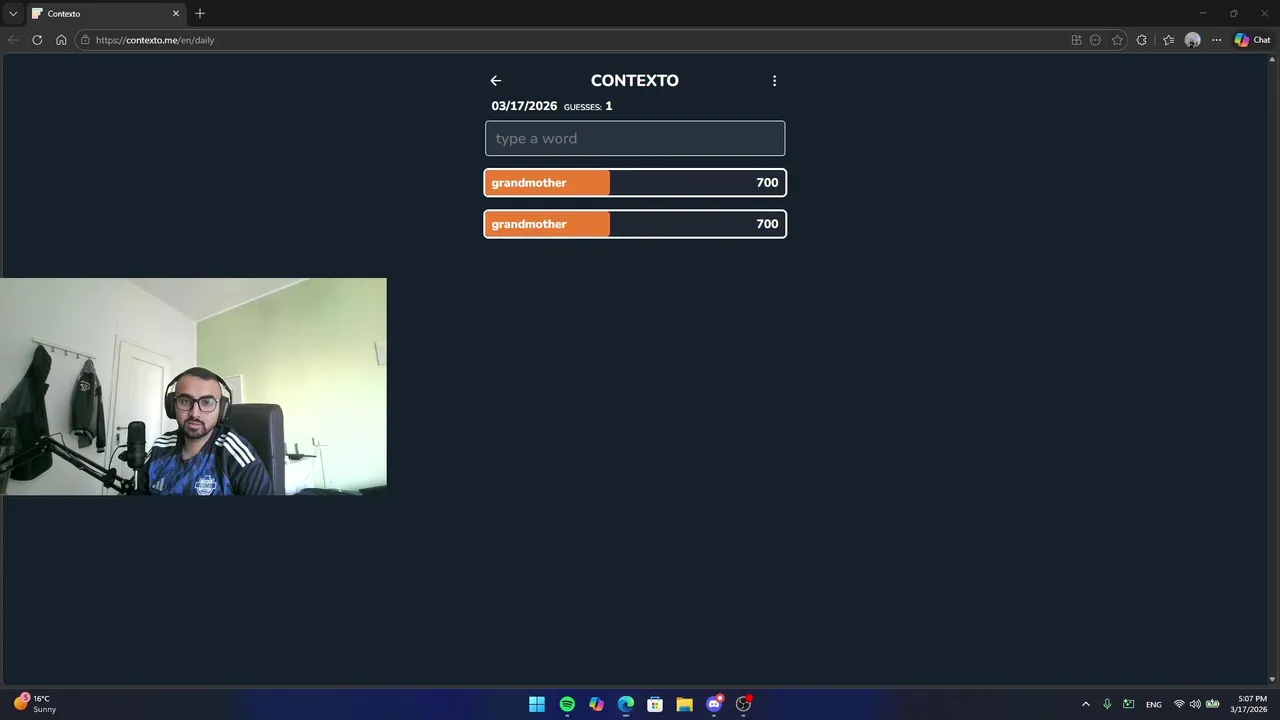
Task: Open Edge settings and more menu
Action: (x=1216, y=40)
